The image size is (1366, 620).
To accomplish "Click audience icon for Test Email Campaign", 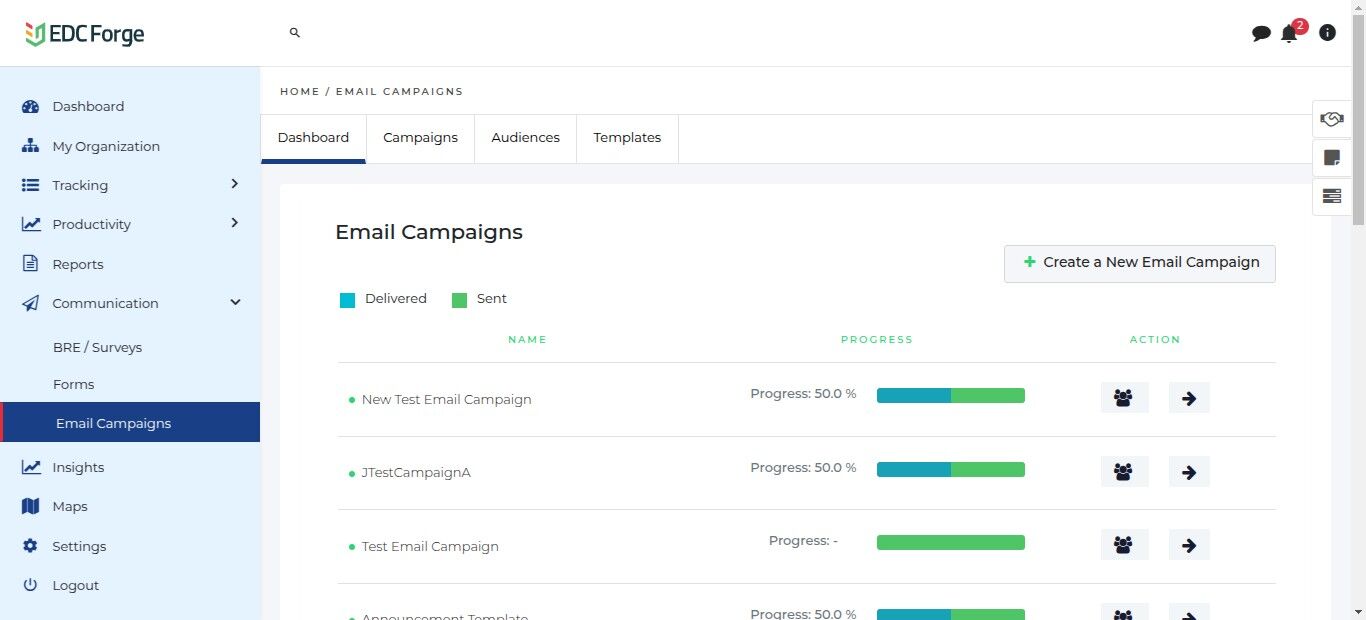I will pyautogui.click(x=1124, y=545).
